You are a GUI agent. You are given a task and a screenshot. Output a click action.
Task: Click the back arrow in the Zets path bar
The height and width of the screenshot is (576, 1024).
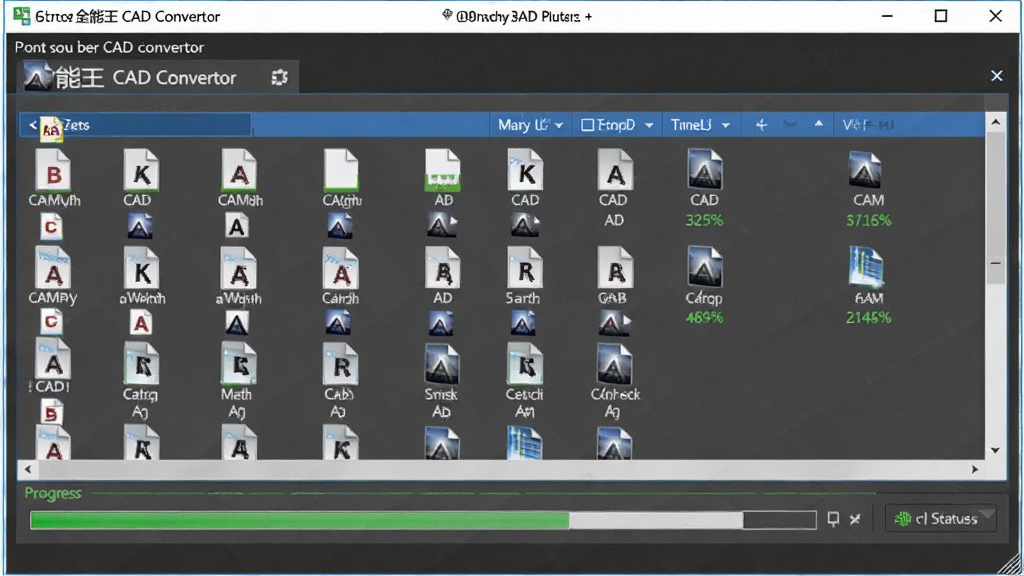(x=32, y=125)
